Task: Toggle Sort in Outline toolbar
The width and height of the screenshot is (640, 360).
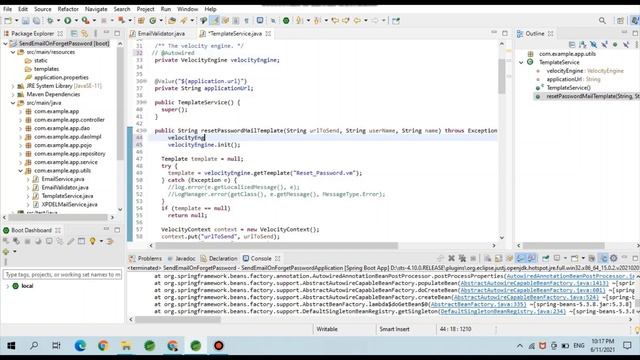Action: pyautogui.click(x=582, y=44)
